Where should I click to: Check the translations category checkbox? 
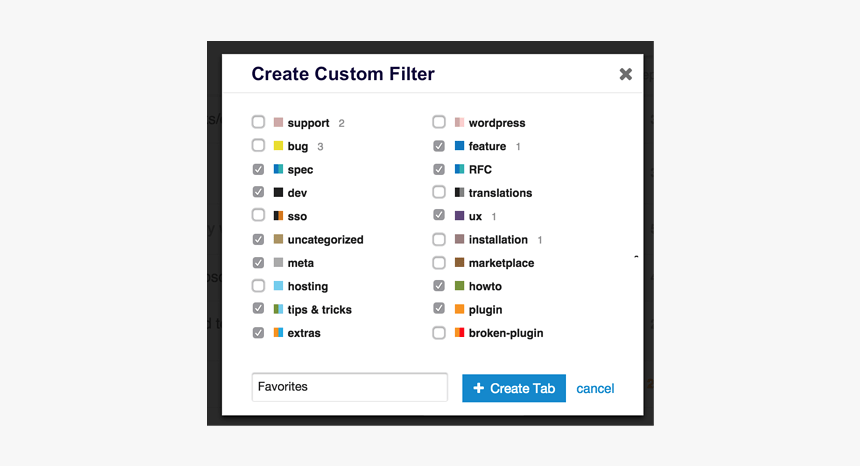coord(439,192)
